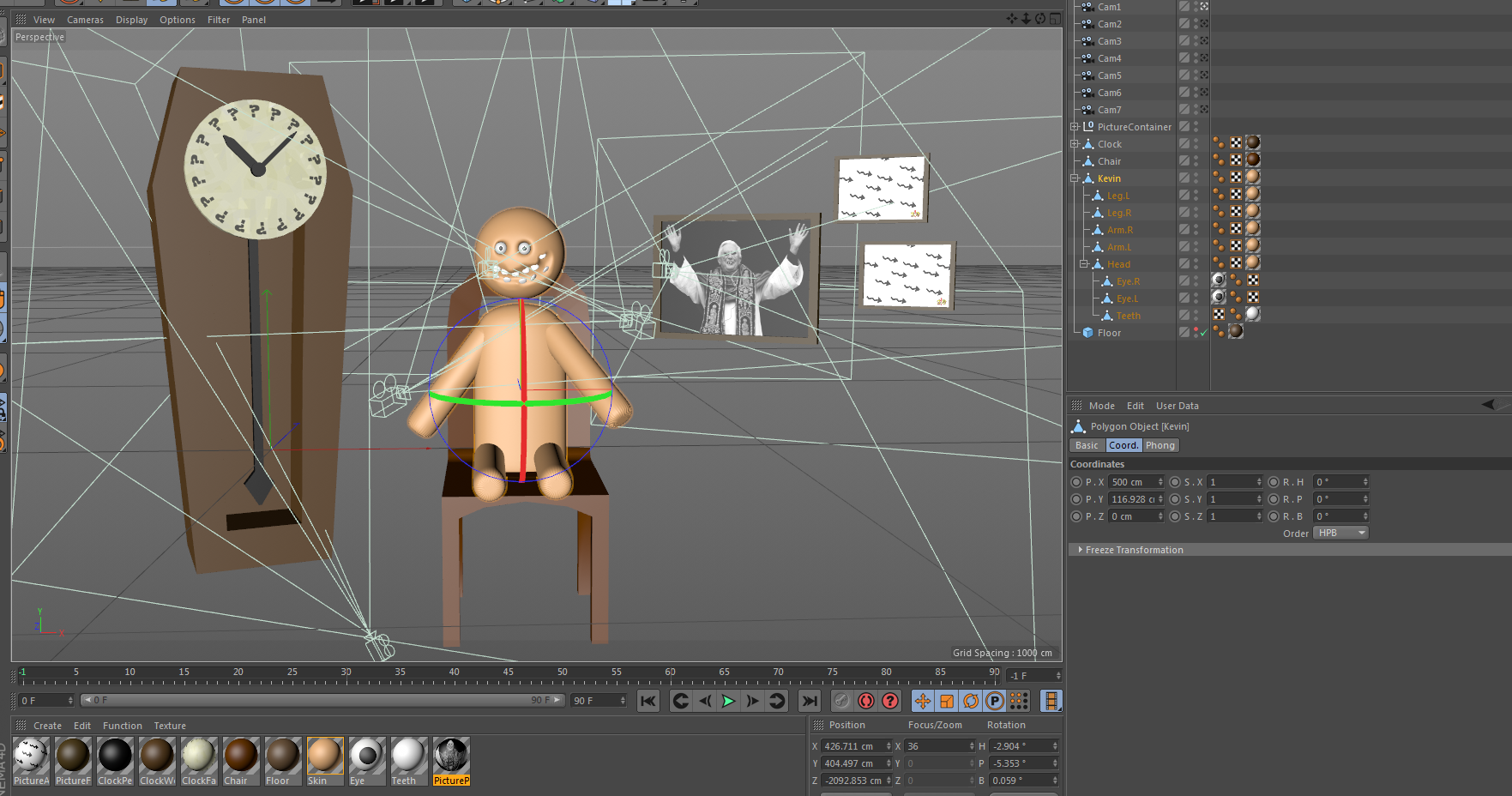Open the viewport View menu

click(44, 20)
